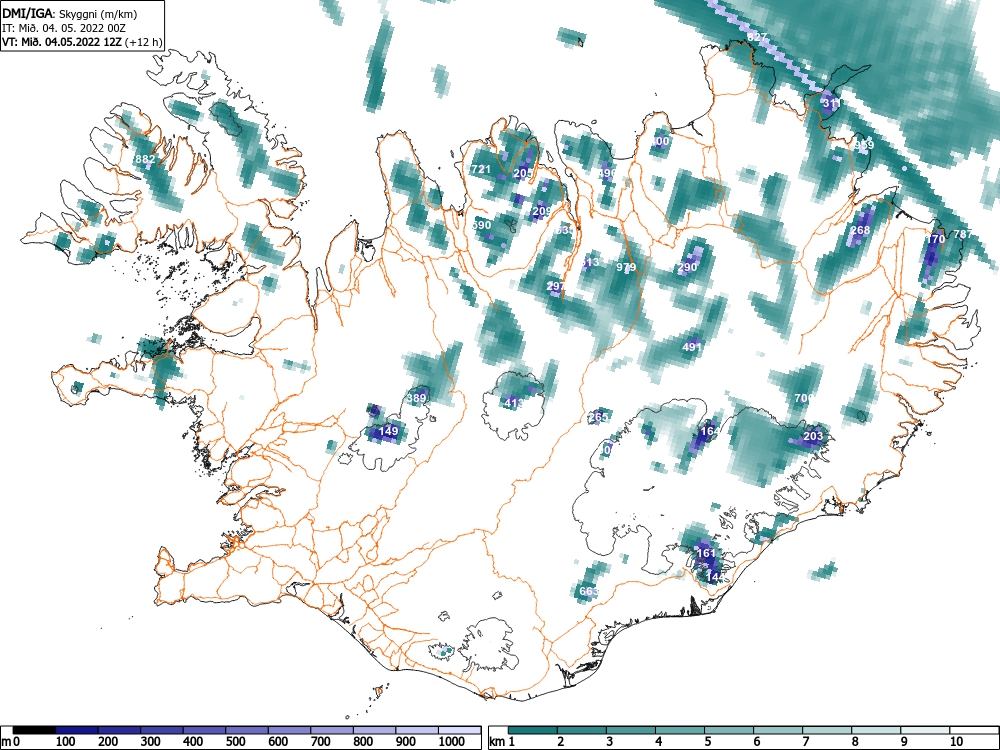Click visibility value 590 on map

[482, 225]
